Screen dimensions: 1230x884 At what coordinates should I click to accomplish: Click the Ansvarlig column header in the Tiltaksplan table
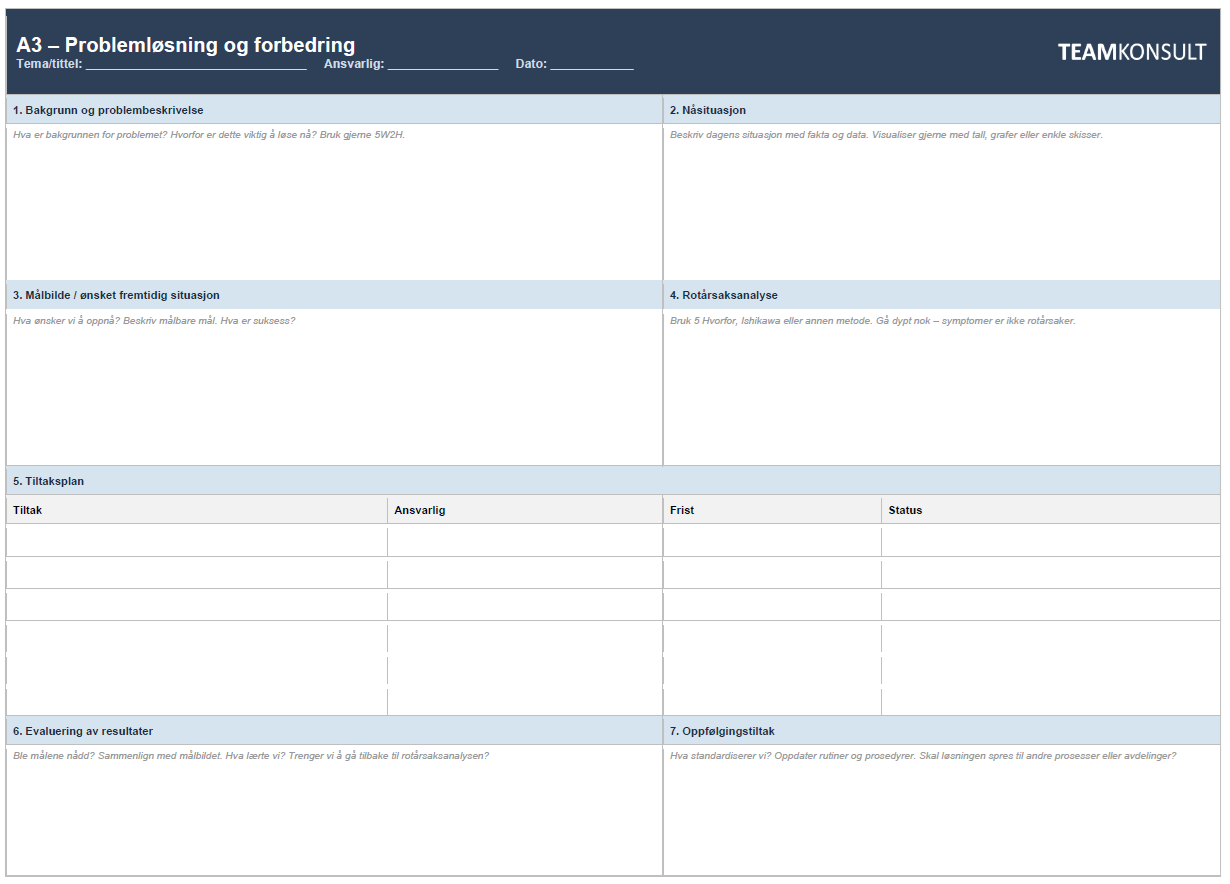(420, 510)
